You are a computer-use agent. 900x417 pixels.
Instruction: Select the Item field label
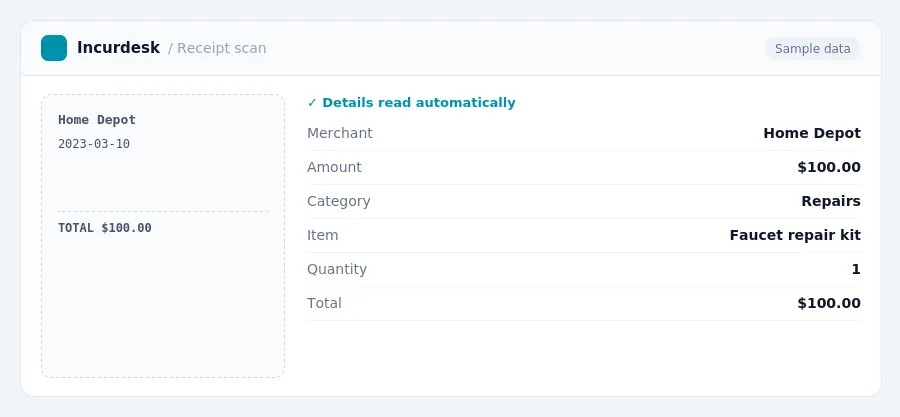(323, 235)
